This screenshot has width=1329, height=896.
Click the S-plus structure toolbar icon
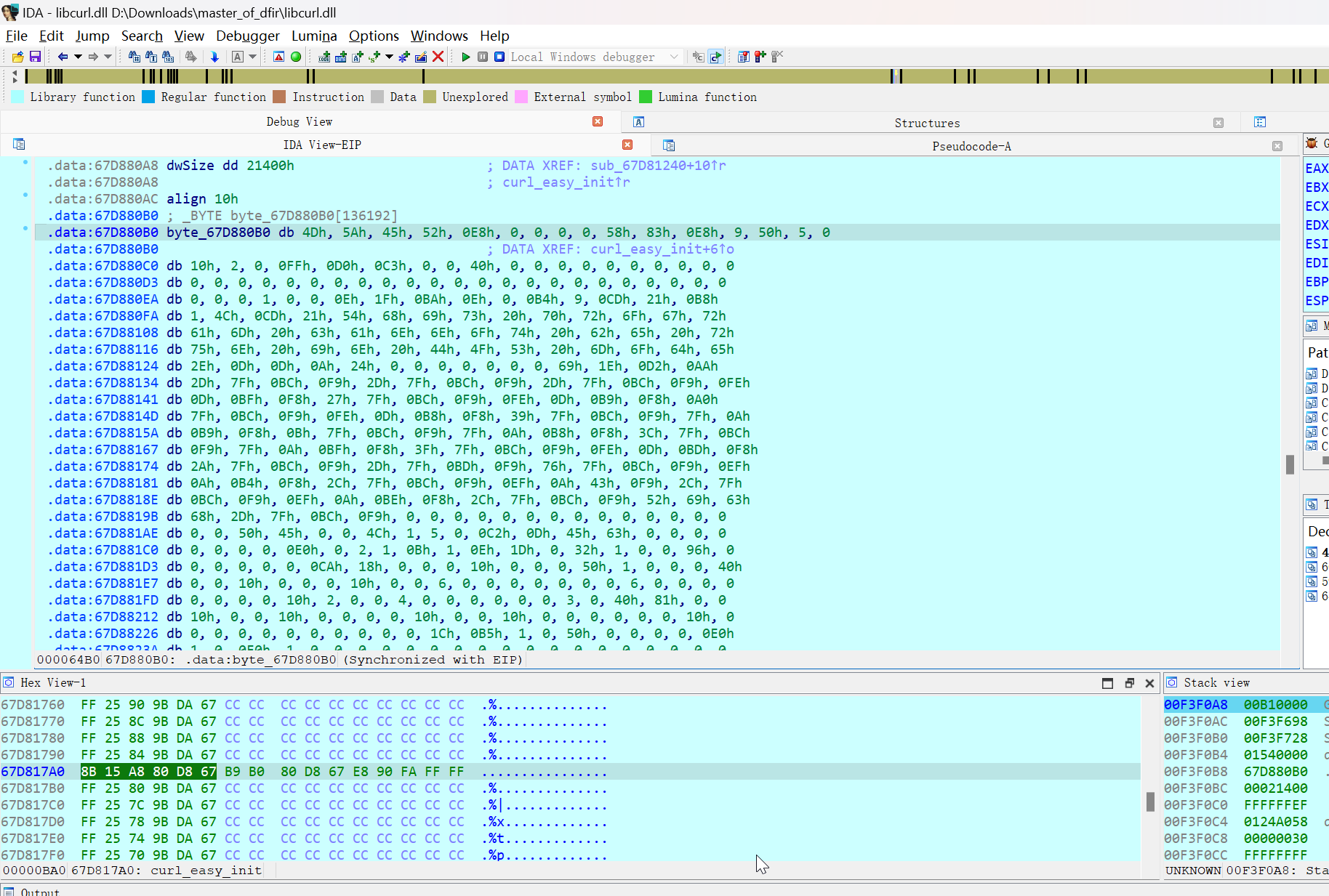pyautogui.click(x=374, y=57)
